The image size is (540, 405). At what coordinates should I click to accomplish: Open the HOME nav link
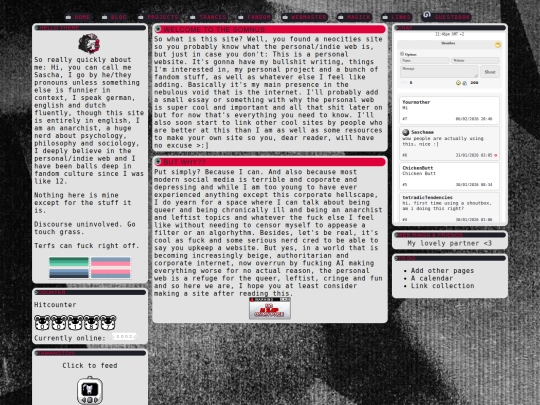(78, 17)
